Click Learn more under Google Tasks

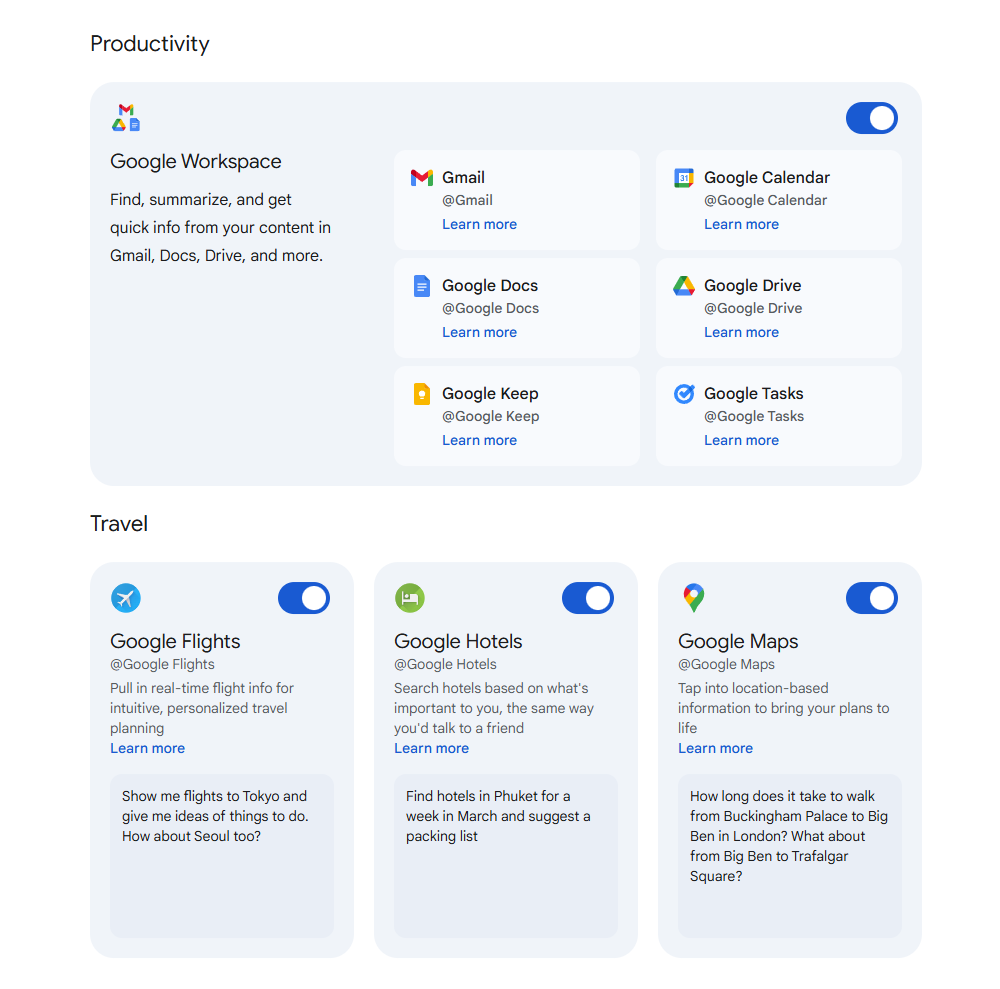pyautogui.click(x=741, y=441)
